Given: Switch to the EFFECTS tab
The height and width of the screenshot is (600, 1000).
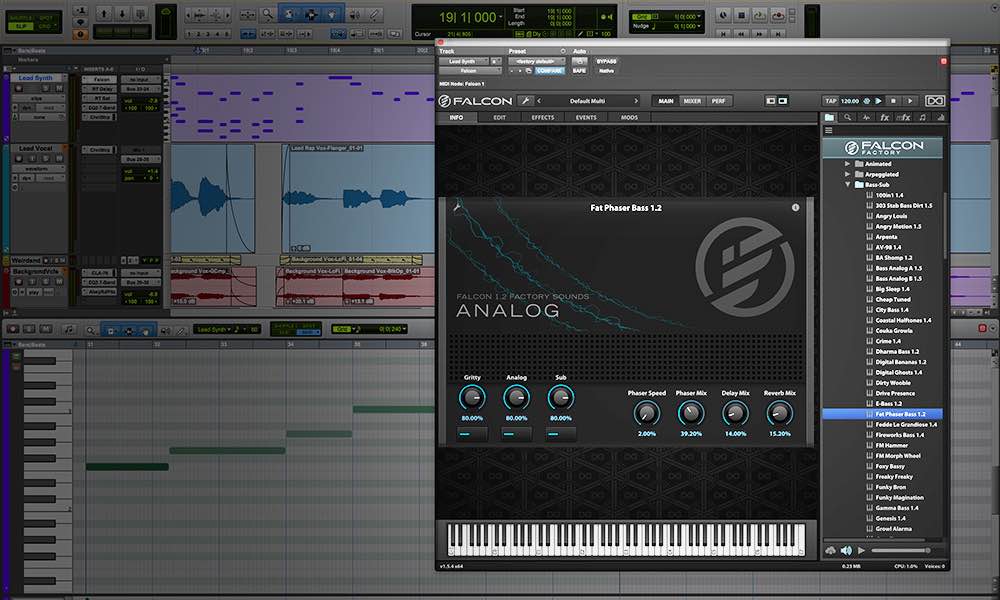Looking at the screenshot, I should pos(543,117).
